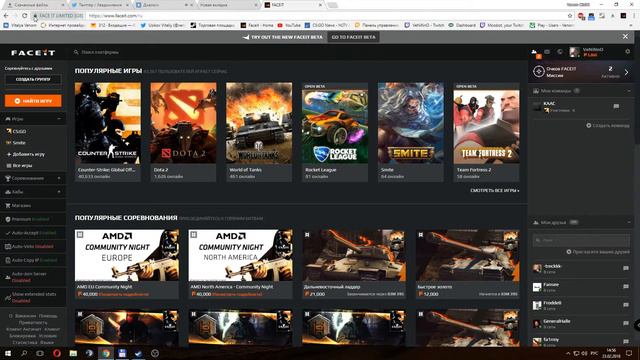The height and width of the screenshot is (360, 640).
Task: Open Chrome from taskbar
Action: (x=106, y=353)
